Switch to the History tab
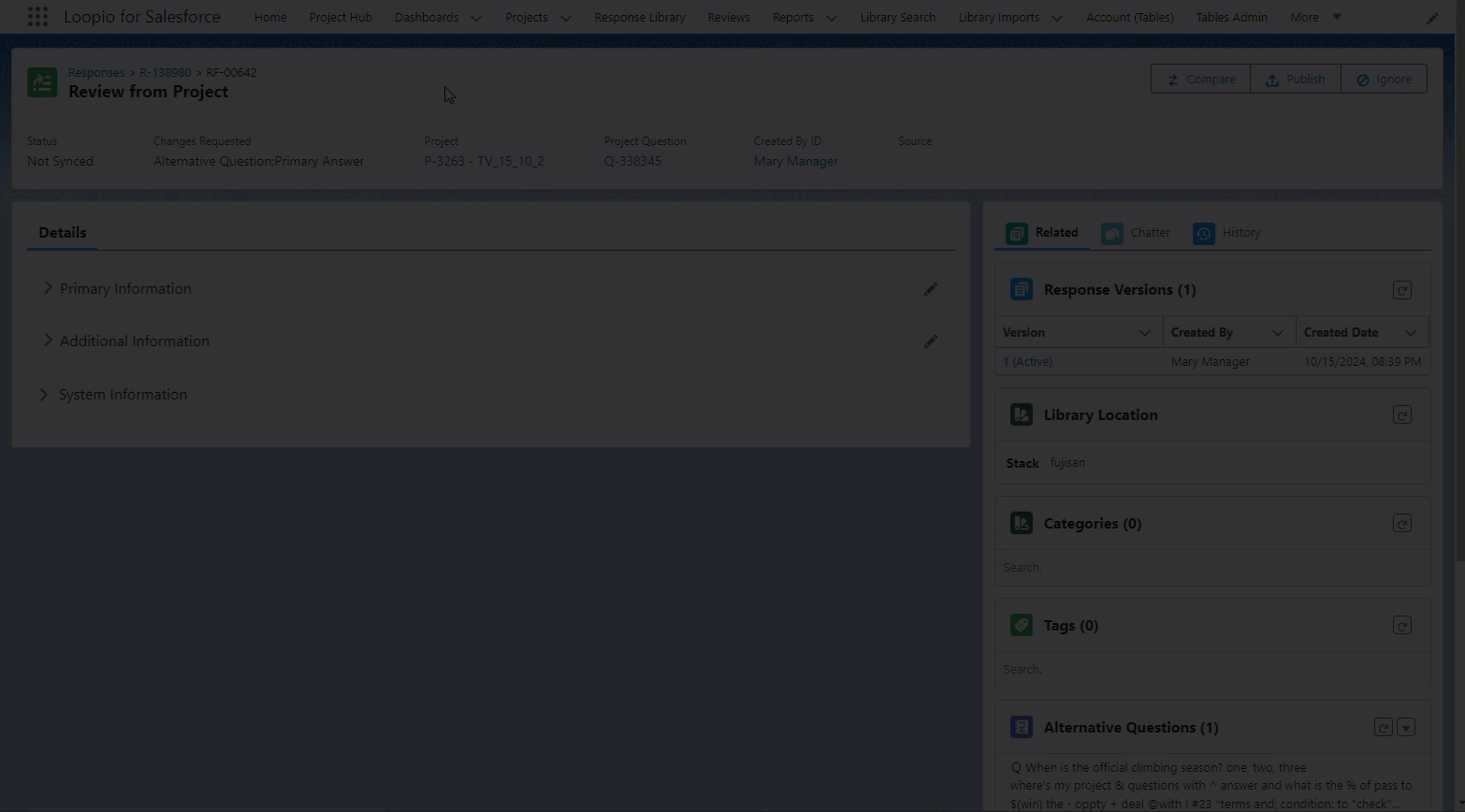 pos(1227,233)
